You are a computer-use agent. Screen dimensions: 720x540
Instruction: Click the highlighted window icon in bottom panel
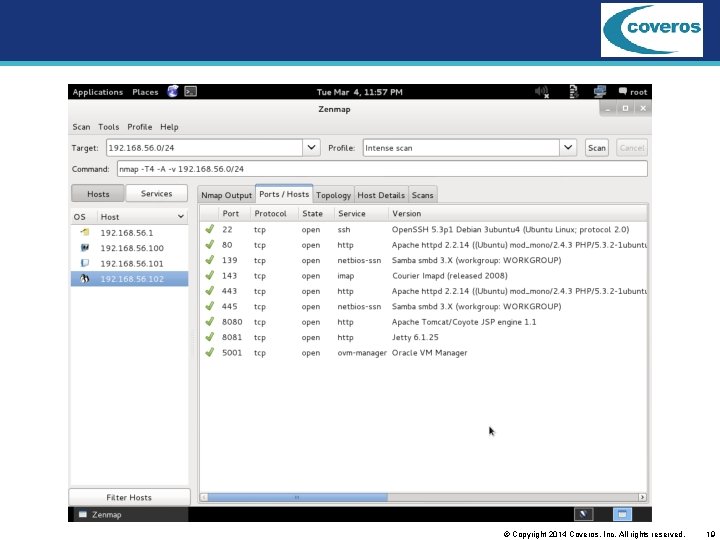tap(622, 514)
